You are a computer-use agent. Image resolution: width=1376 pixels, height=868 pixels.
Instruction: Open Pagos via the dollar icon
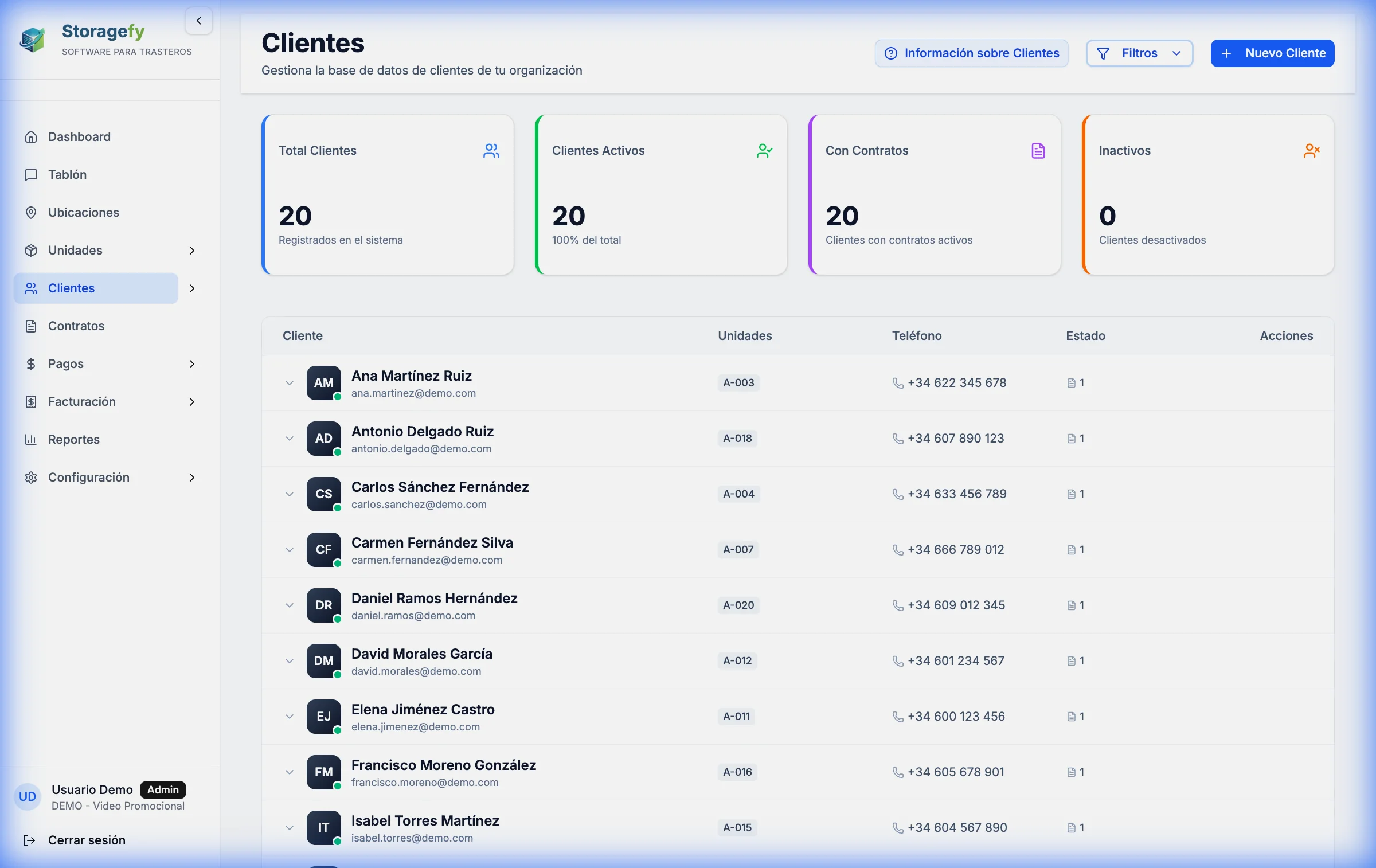31,363
